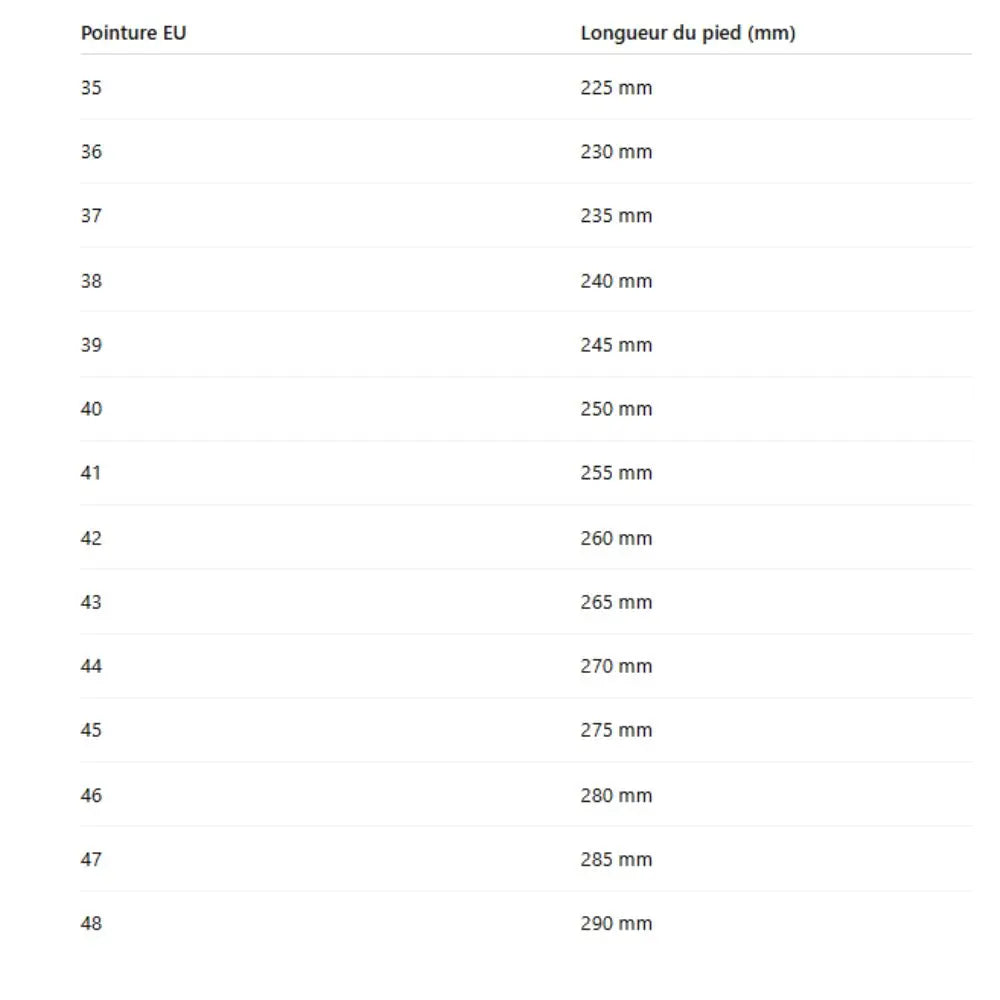Click the 230 mm value
Image resolution: width=1000 pixels, height=1000 pixels.
coord(616,151)
